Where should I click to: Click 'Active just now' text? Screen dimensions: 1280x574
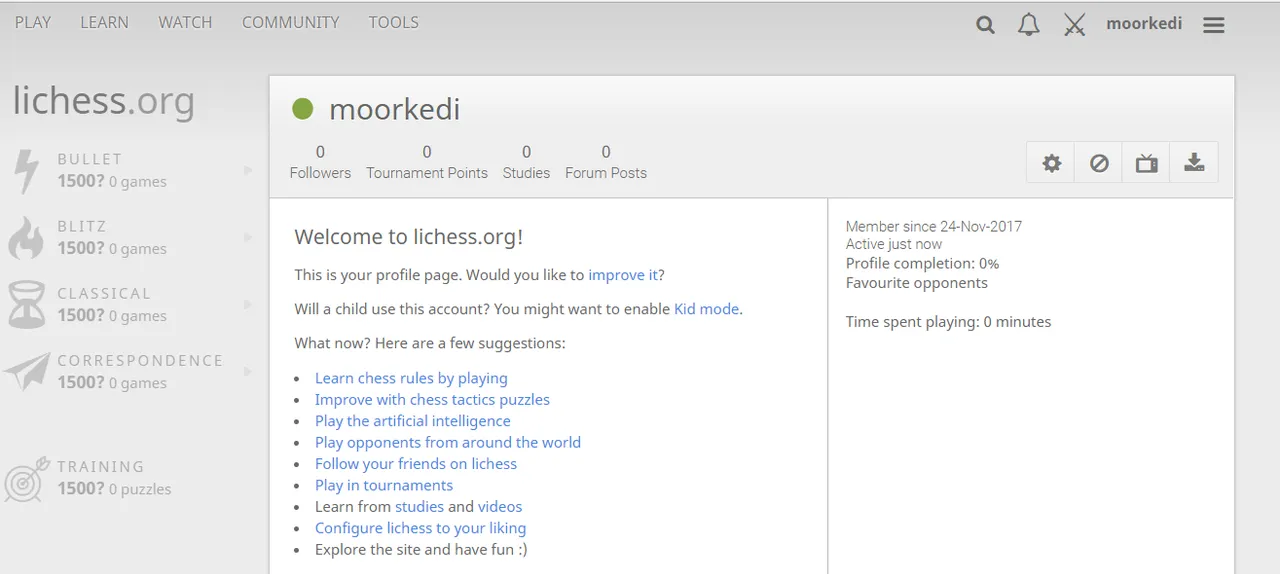click(x=894, y=244)
